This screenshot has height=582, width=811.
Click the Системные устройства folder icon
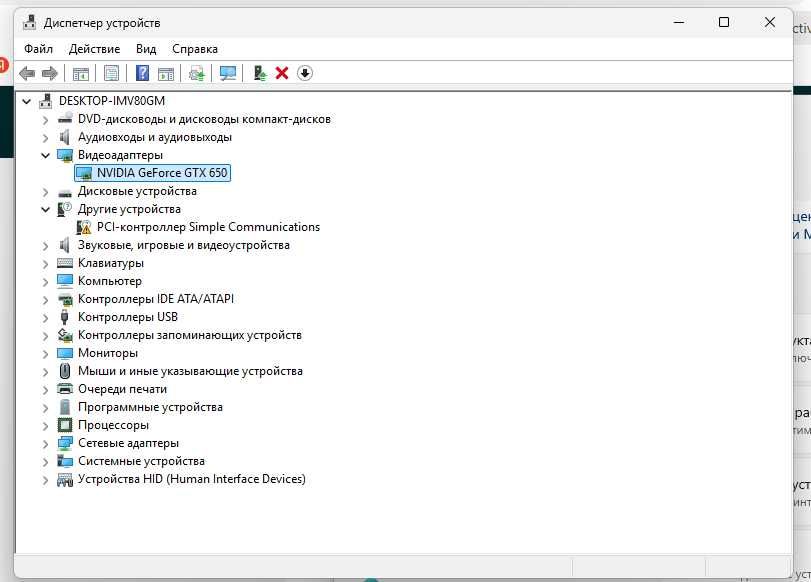click(65, 461)
